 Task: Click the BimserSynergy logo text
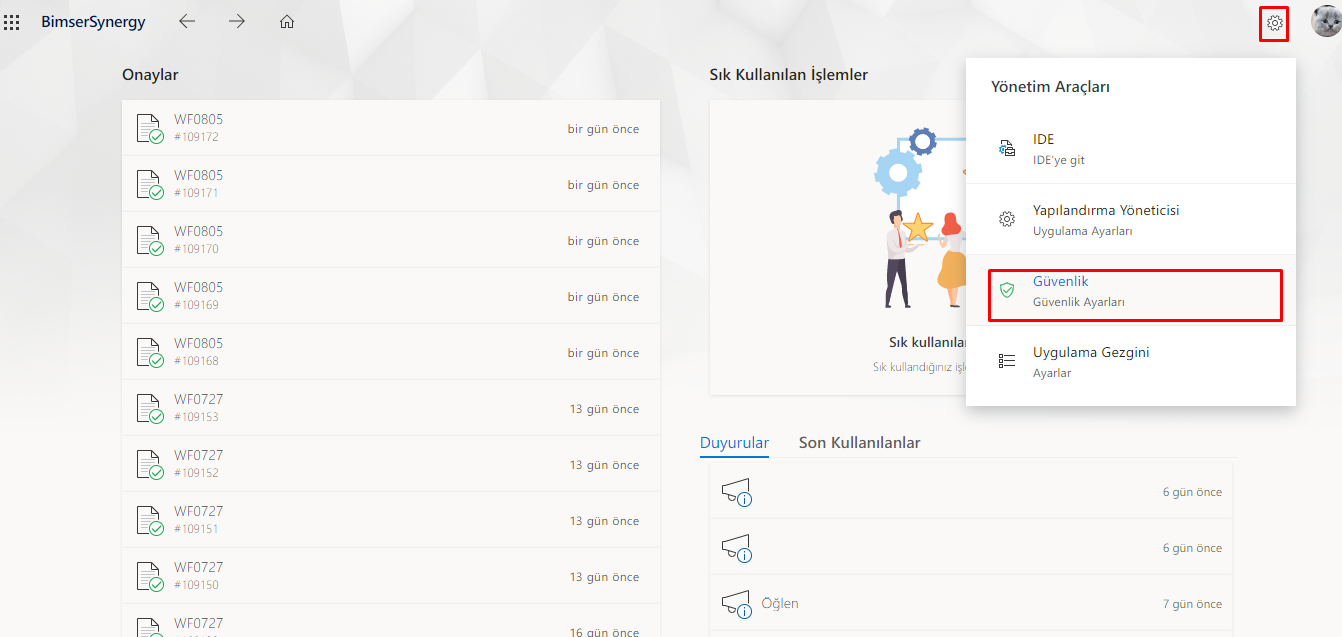(93, 22)
